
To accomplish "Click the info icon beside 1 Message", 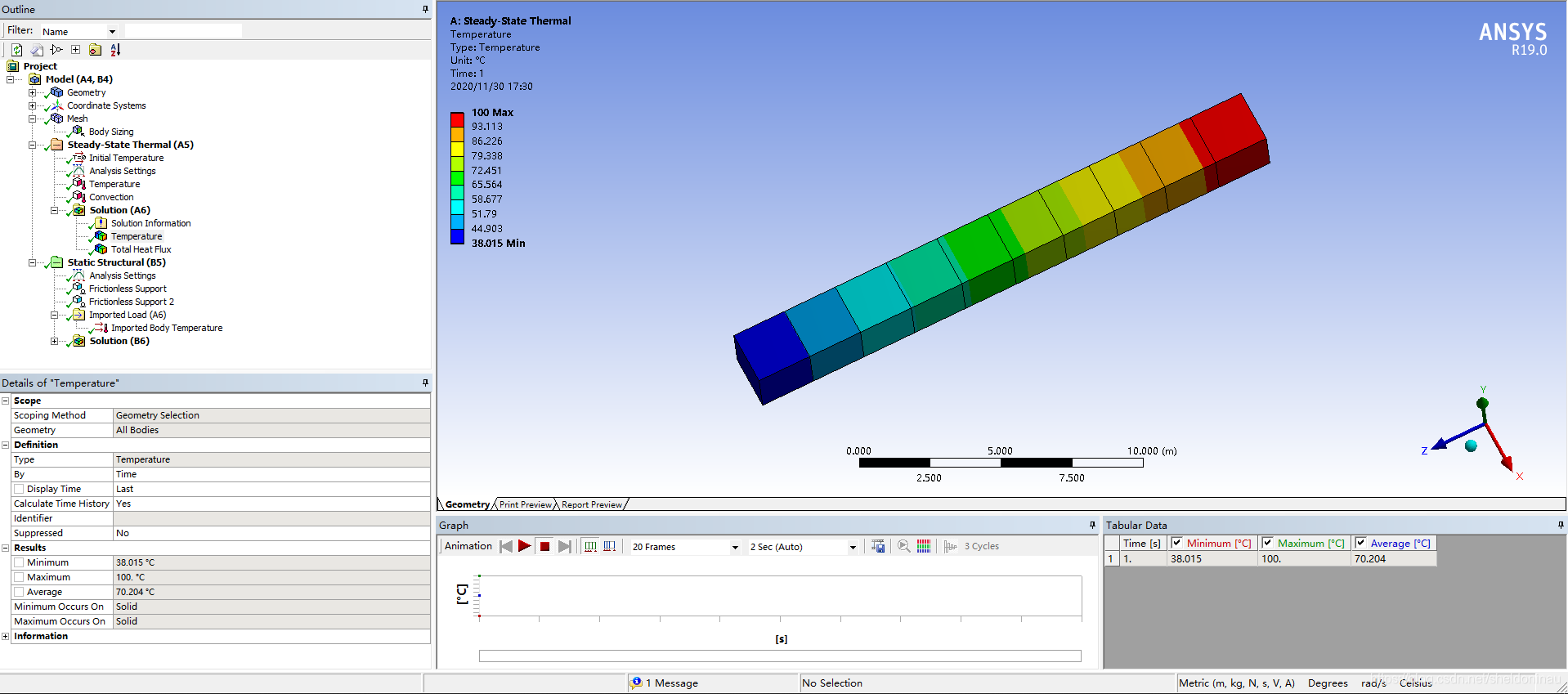I will coord(636,683).
